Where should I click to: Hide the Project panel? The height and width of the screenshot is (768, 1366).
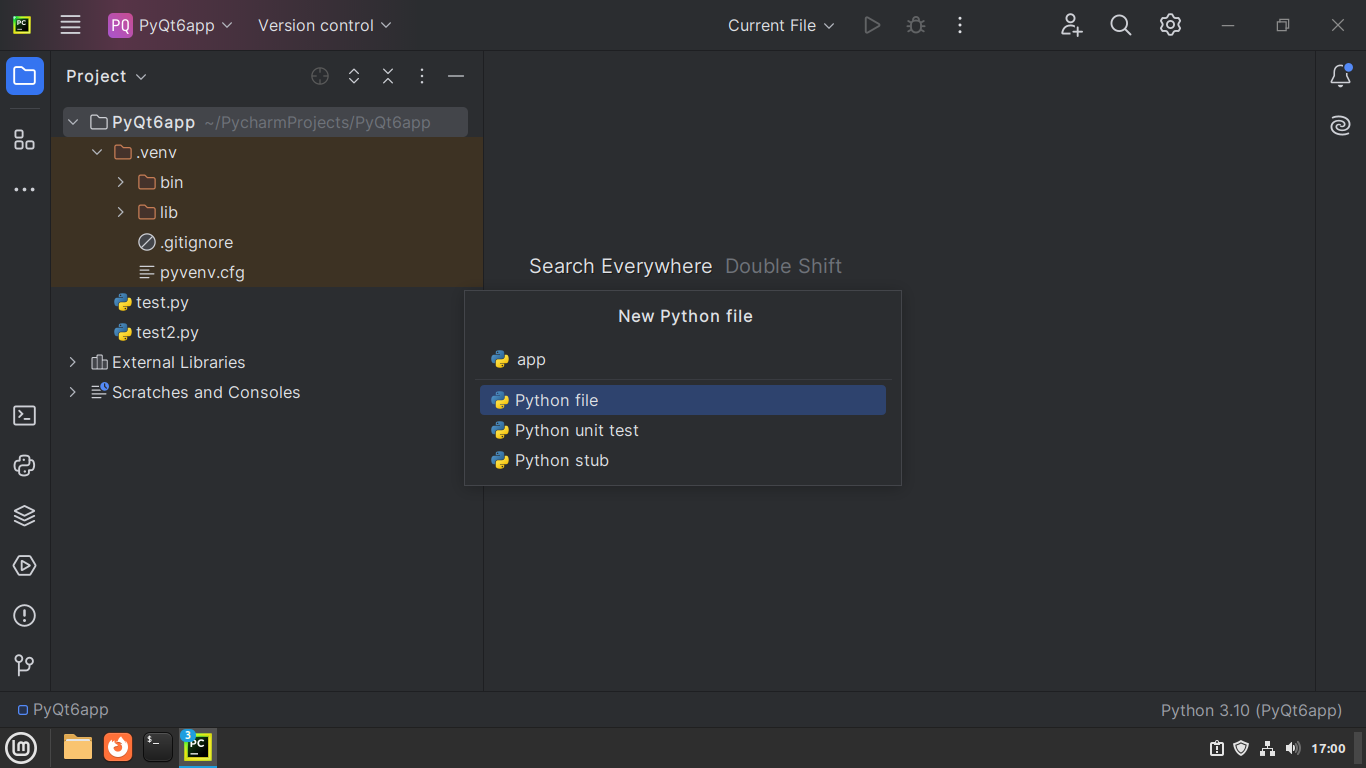456,76
